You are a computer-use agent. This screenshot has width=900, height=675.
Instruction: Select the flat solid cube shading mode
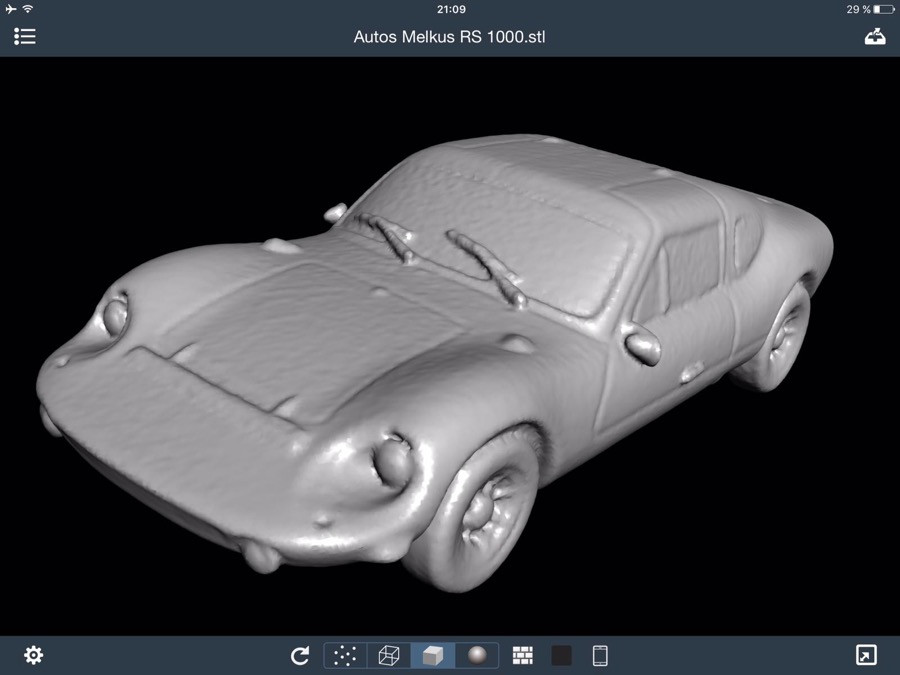(x=432, y=655)
